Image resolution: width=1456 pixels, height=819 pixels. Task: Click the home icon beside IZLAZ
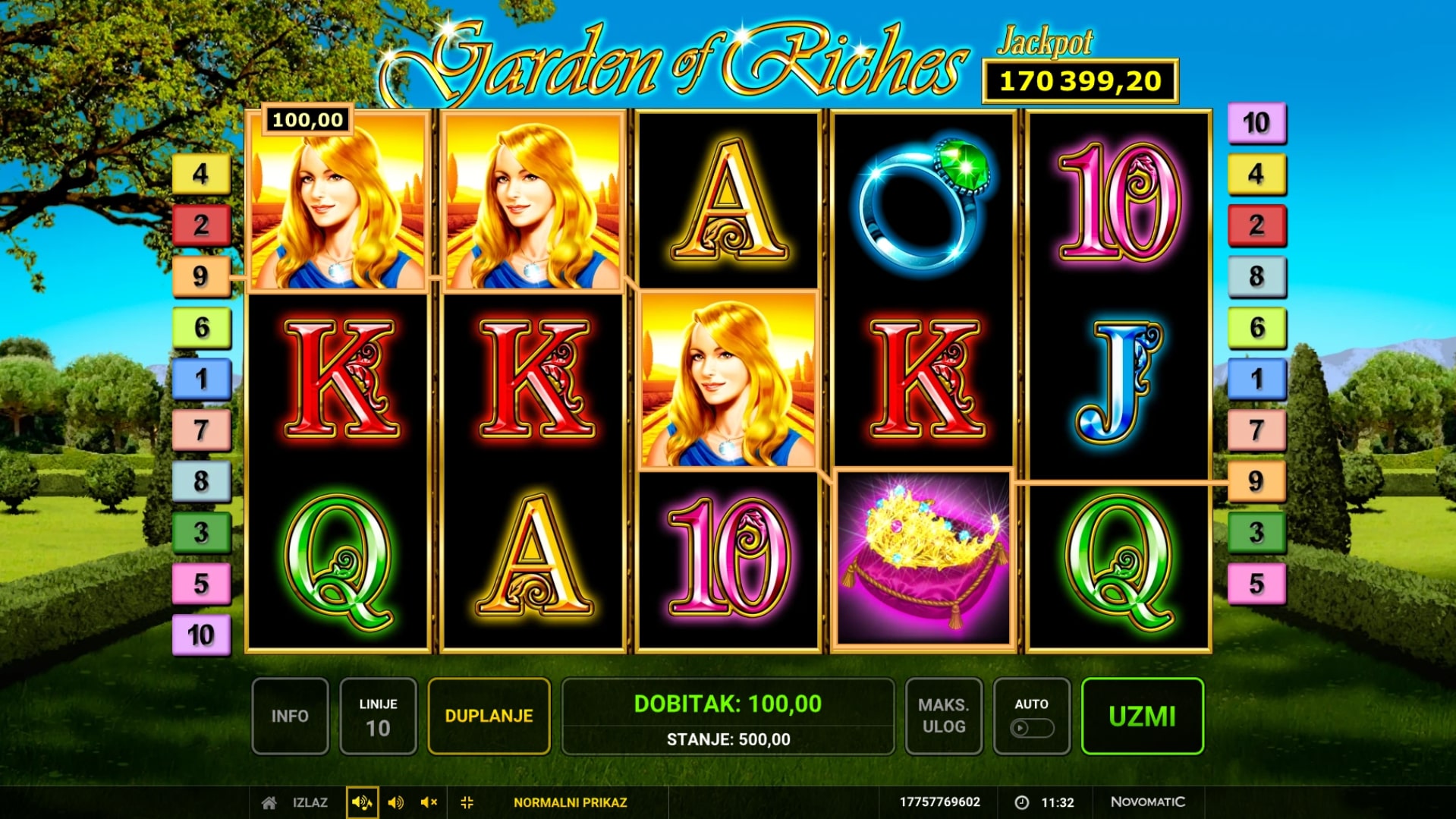(269, 802)
